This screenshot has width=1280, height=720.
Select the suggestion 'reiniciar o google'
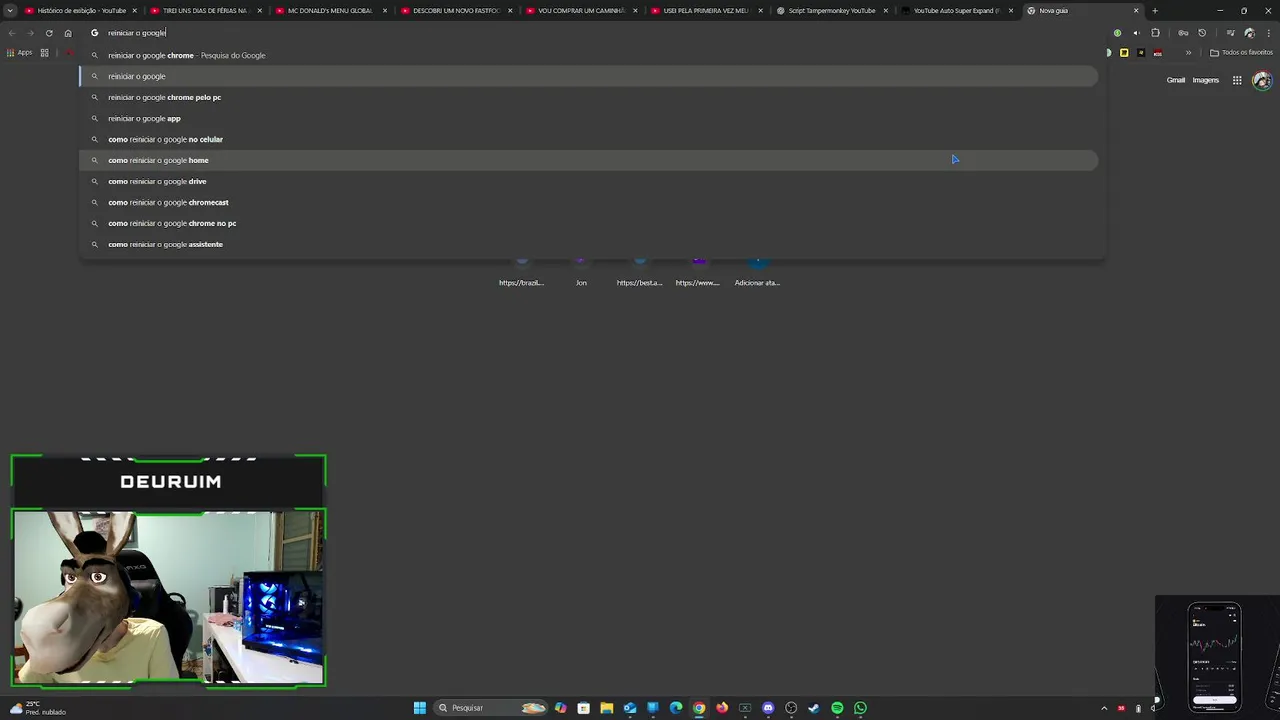coord(589,76)
